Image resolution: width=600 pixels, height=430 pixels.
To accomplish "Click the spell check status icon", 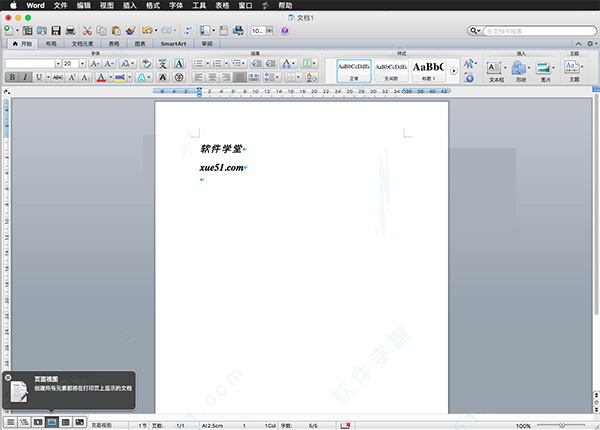I will [x=345, y=425].
